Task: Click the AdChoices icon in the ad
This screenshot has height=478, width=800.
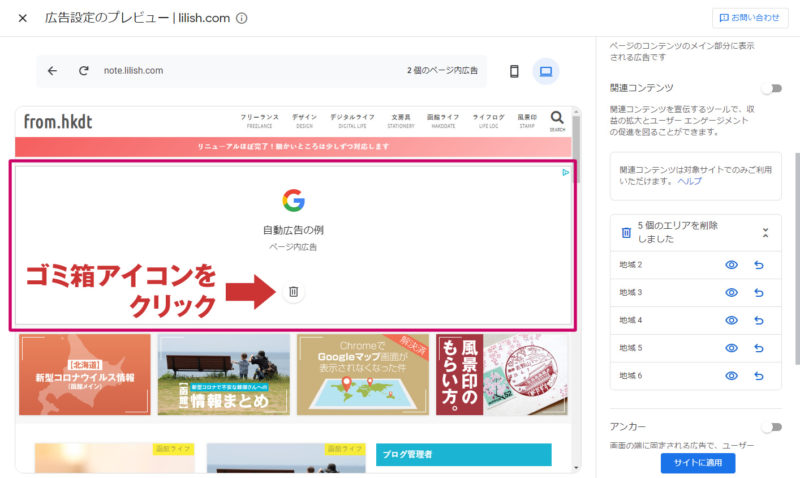Action: tap(565, 173)
